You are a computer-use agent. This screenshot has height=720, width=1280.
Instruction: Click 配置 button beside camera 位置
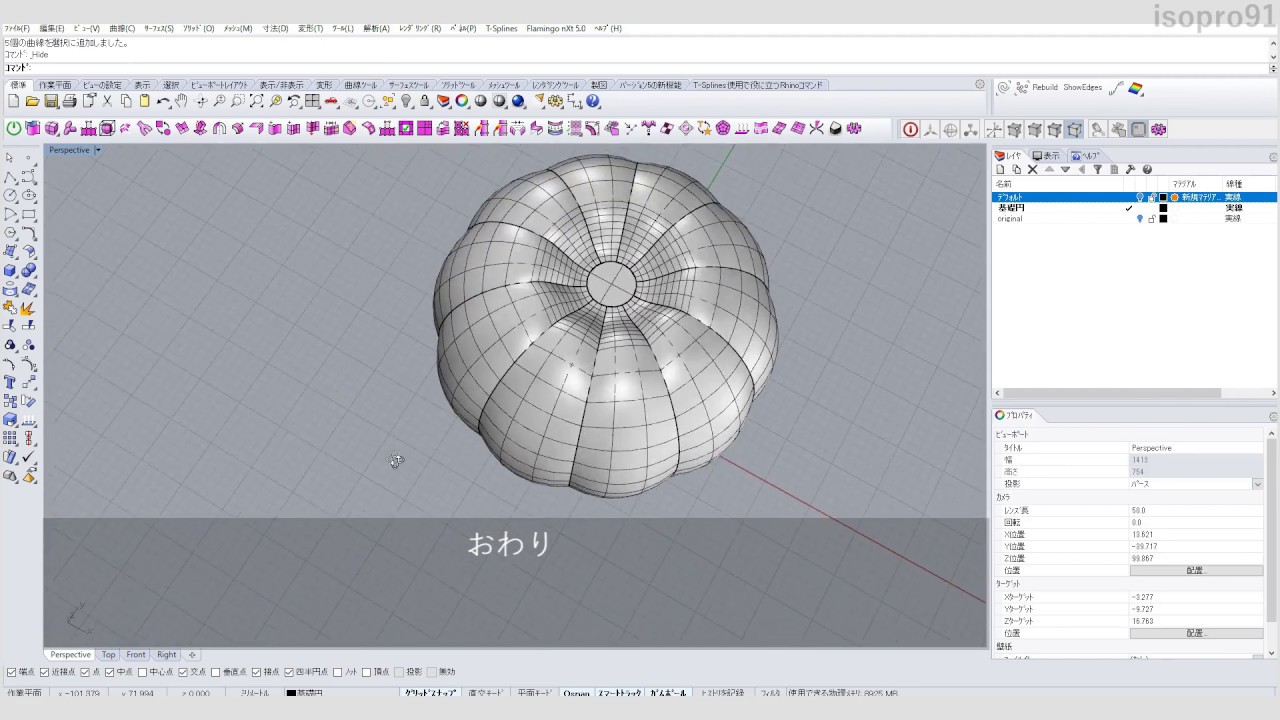[1196, 570]
